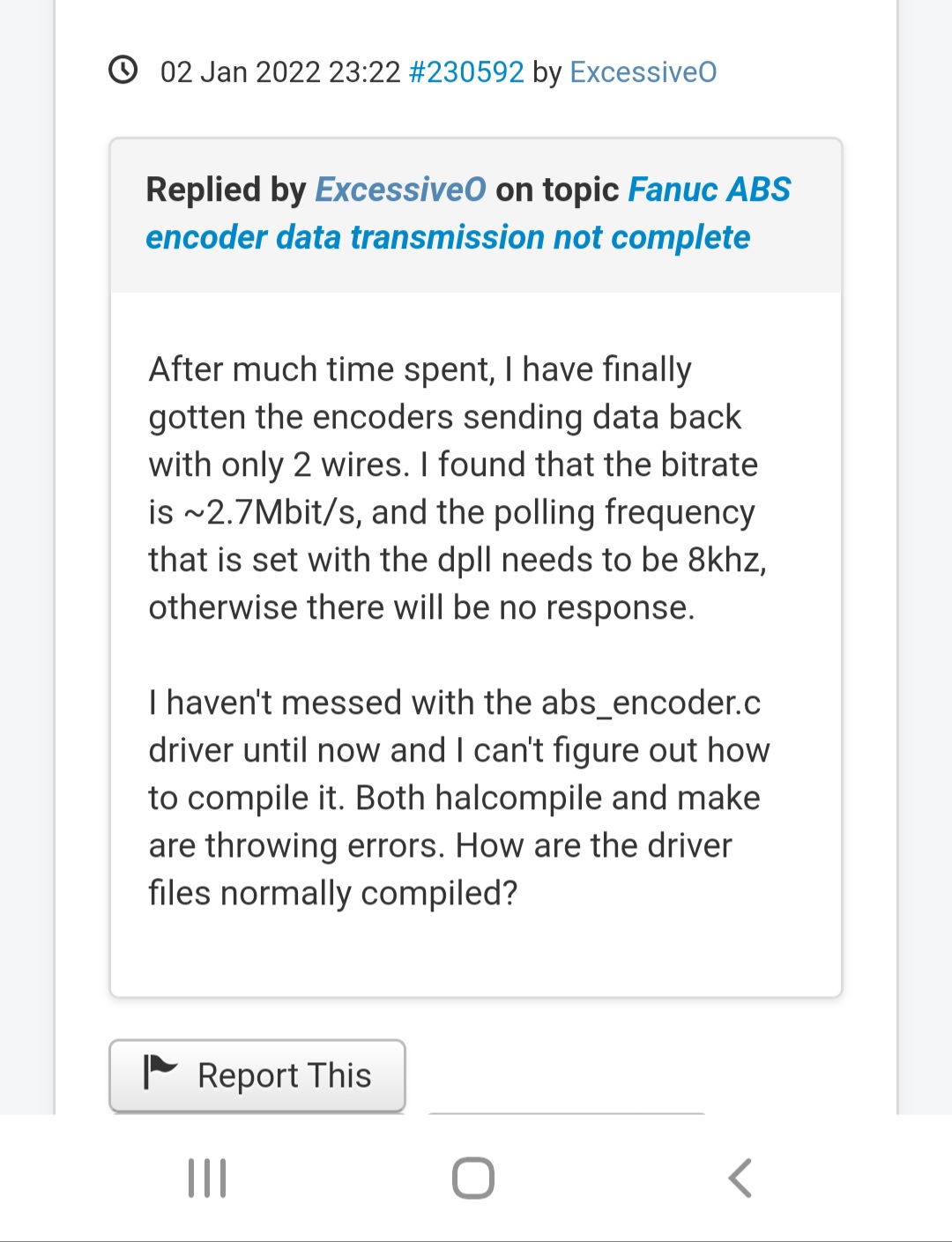Open post number #230592 link
This screenshot has height=1242, width=952.
466,72
